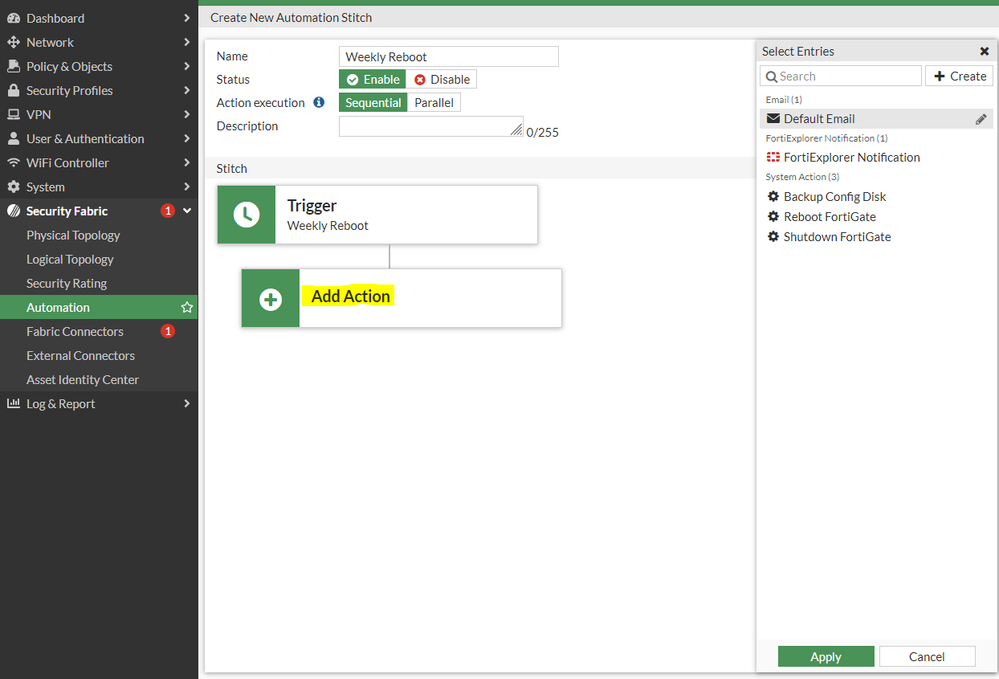This screenshot has height=679, width=999.
Task: Collapse the Security Fabric menu chevron
Action: 187,211
